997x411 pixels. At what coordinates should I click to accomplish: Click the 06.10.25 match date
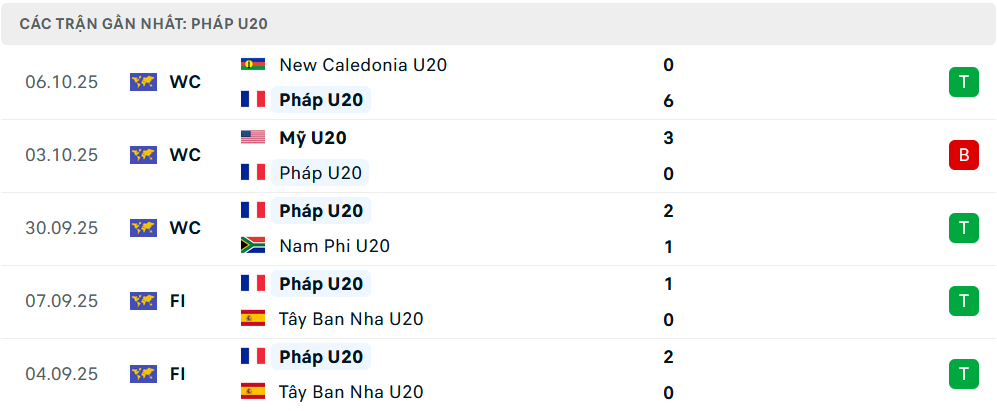coord(62,82)
